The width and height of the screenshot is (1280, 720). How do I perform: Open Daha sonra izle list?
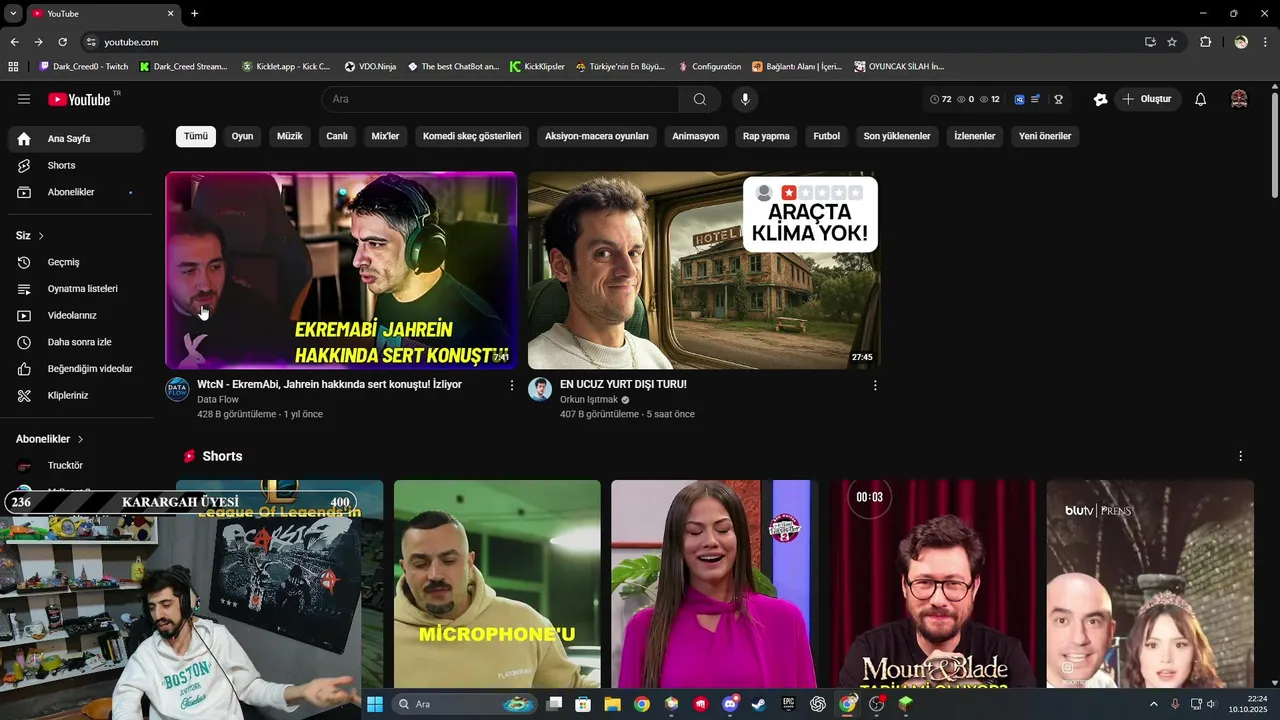76,342
